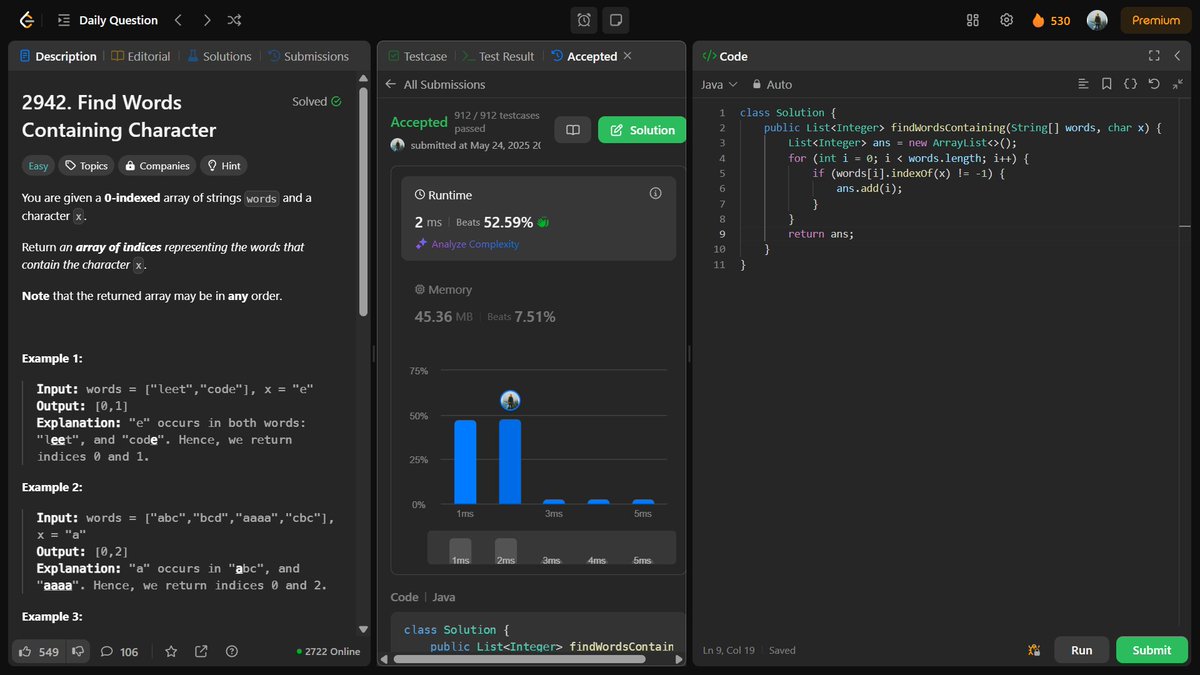Show runtime info circle icon
Viewport: 1200px width, 675px height.
click(656, 194)
